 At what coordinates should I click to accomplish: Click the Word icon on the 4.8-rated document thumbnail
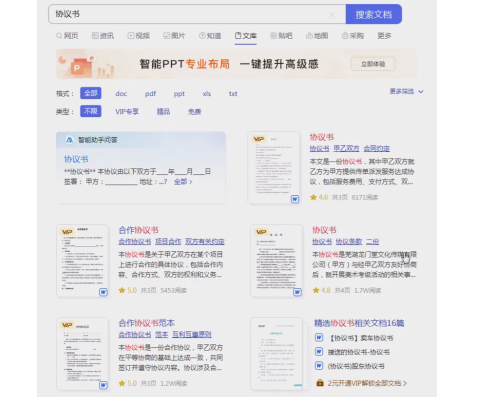(297, 292)
